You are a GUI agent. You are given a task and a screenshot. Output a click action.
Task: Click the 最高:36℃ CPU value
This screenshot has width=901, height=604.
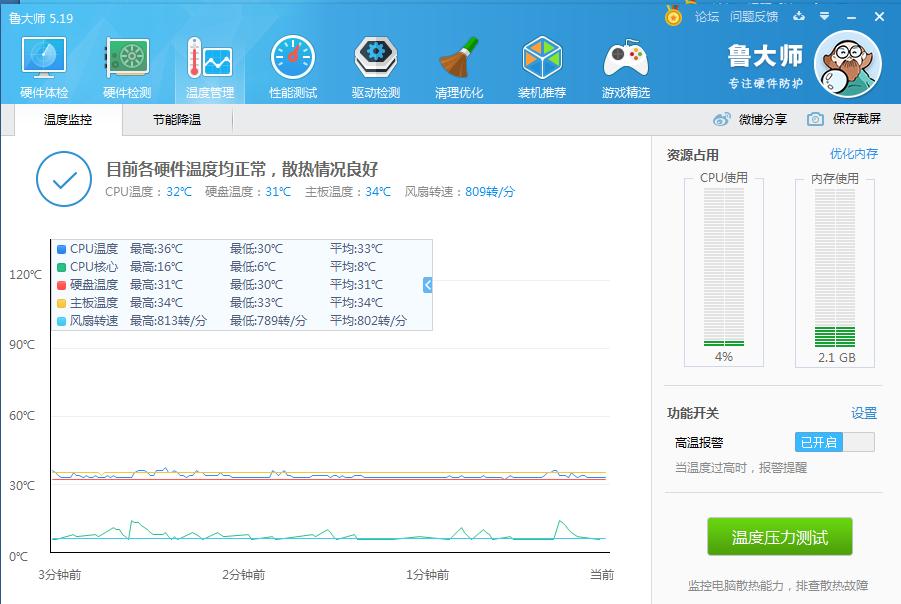coord(156,249)
